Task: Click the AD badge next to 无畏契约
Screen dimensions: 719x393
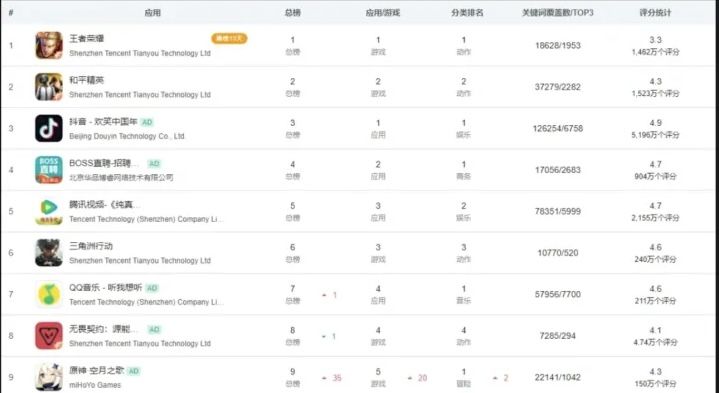Action: pos(154,329)
